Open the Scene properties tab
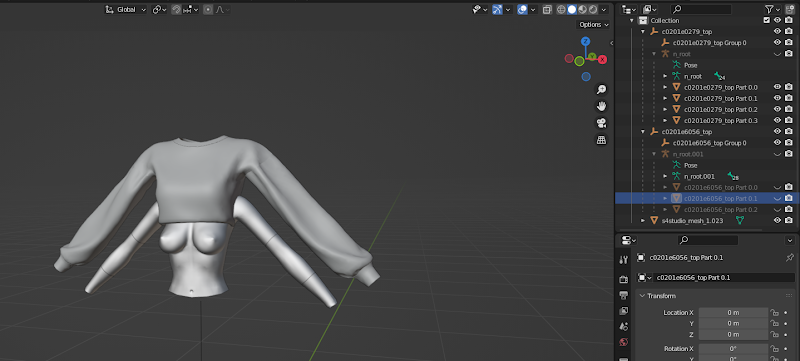800x361 pixels. pos(623,326)
